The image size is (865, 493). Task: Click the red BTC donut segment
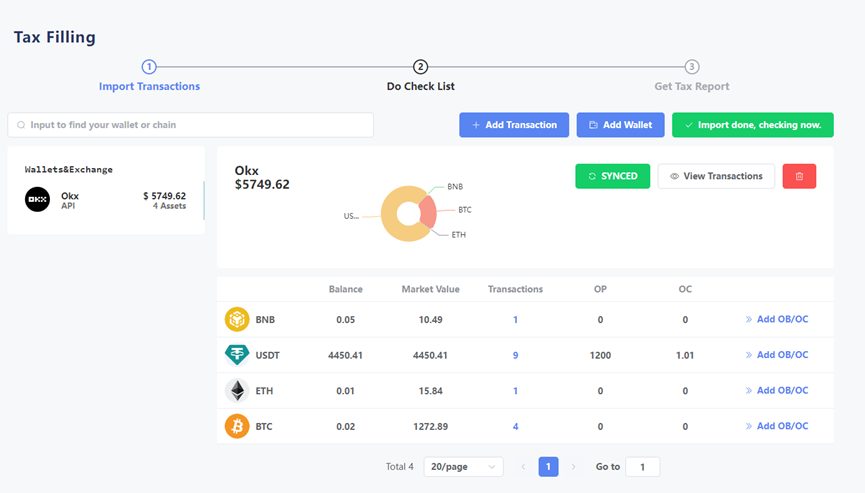429,212
